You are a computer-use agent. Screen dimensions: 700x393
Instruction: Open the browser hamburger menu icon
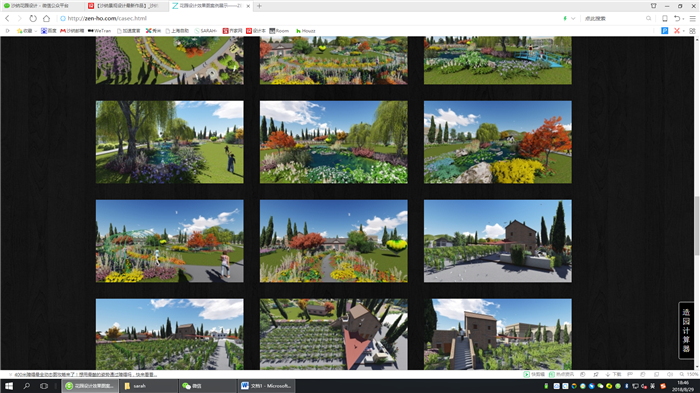click(x=692, y=18)
